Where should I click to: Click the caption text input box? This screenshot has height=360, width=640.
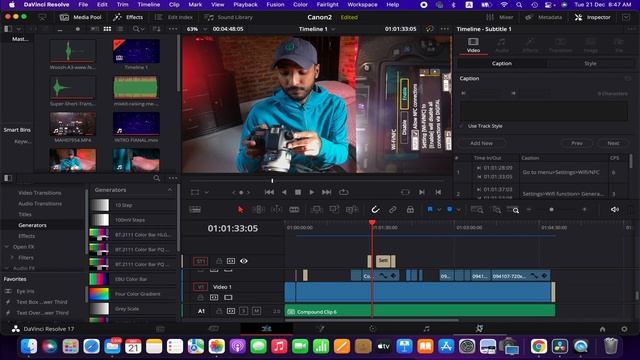pyautogui.click(x=544, y=111)
